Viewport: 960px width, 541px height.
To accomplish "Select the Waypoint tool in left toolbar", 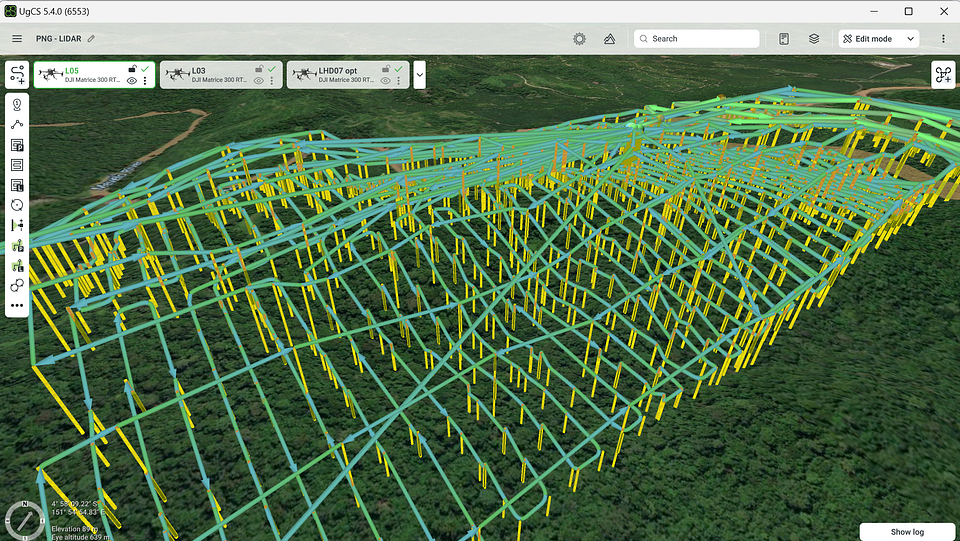I will click(17, 105).
